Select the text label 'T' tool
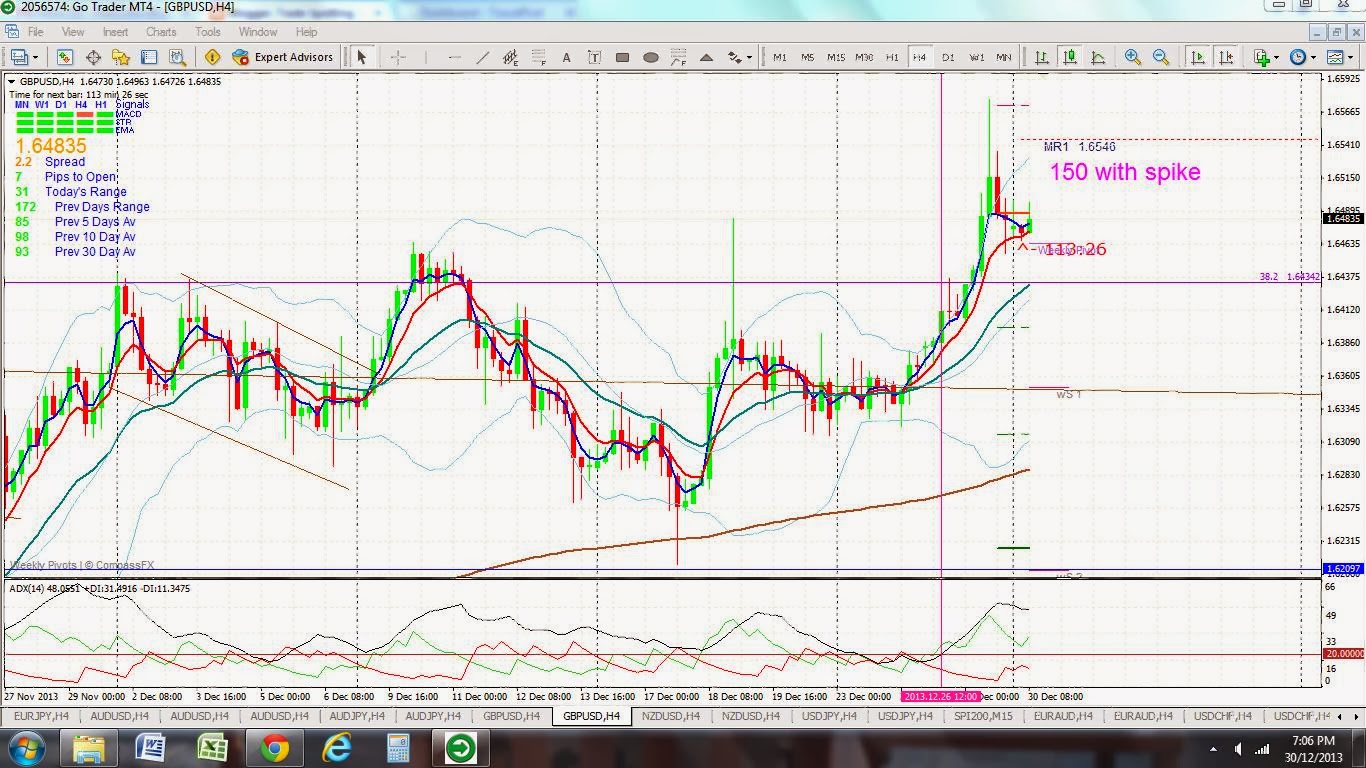Image resolution: width=1366 pixels, height=768 pixels. [x=594, y=57]
